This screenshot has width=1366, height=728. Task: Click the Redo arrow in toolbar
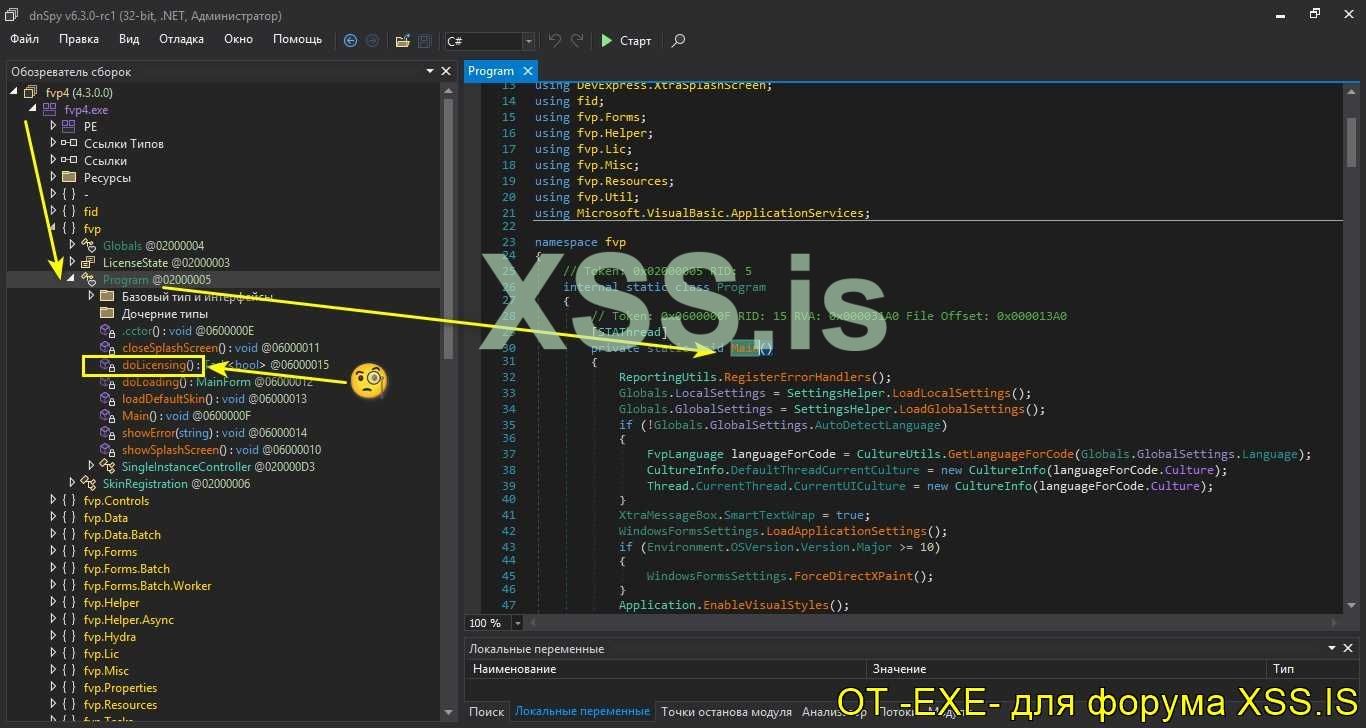[577, 41]
